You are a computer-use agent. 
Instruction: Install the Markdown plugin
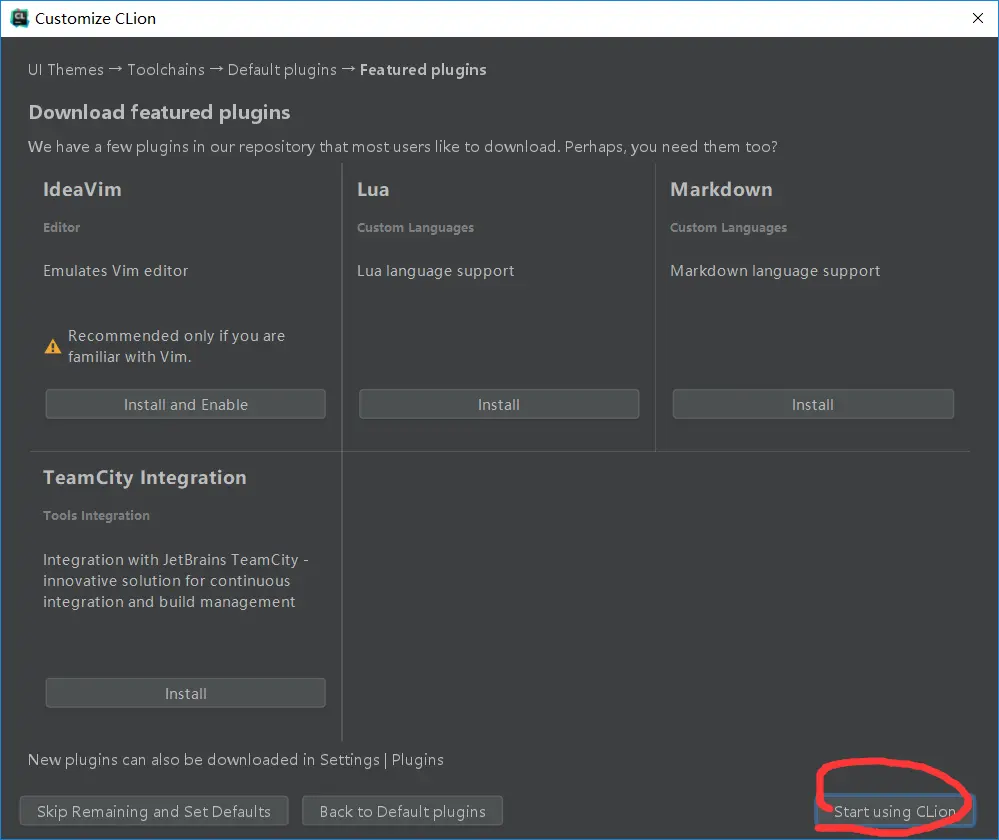(x=813, y=405)
